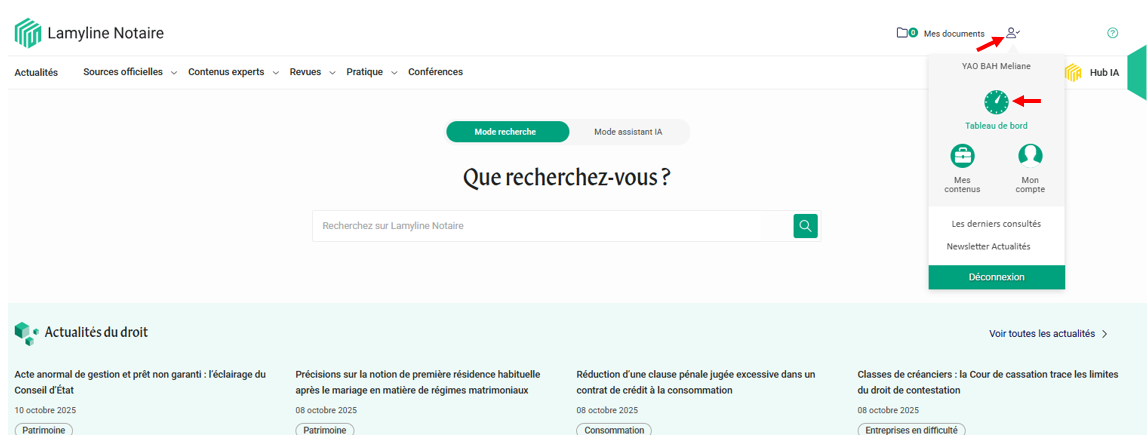This screenshot has width=1147, height=435.
Task: Open the Actualités menu item
Action: point(36,72)
